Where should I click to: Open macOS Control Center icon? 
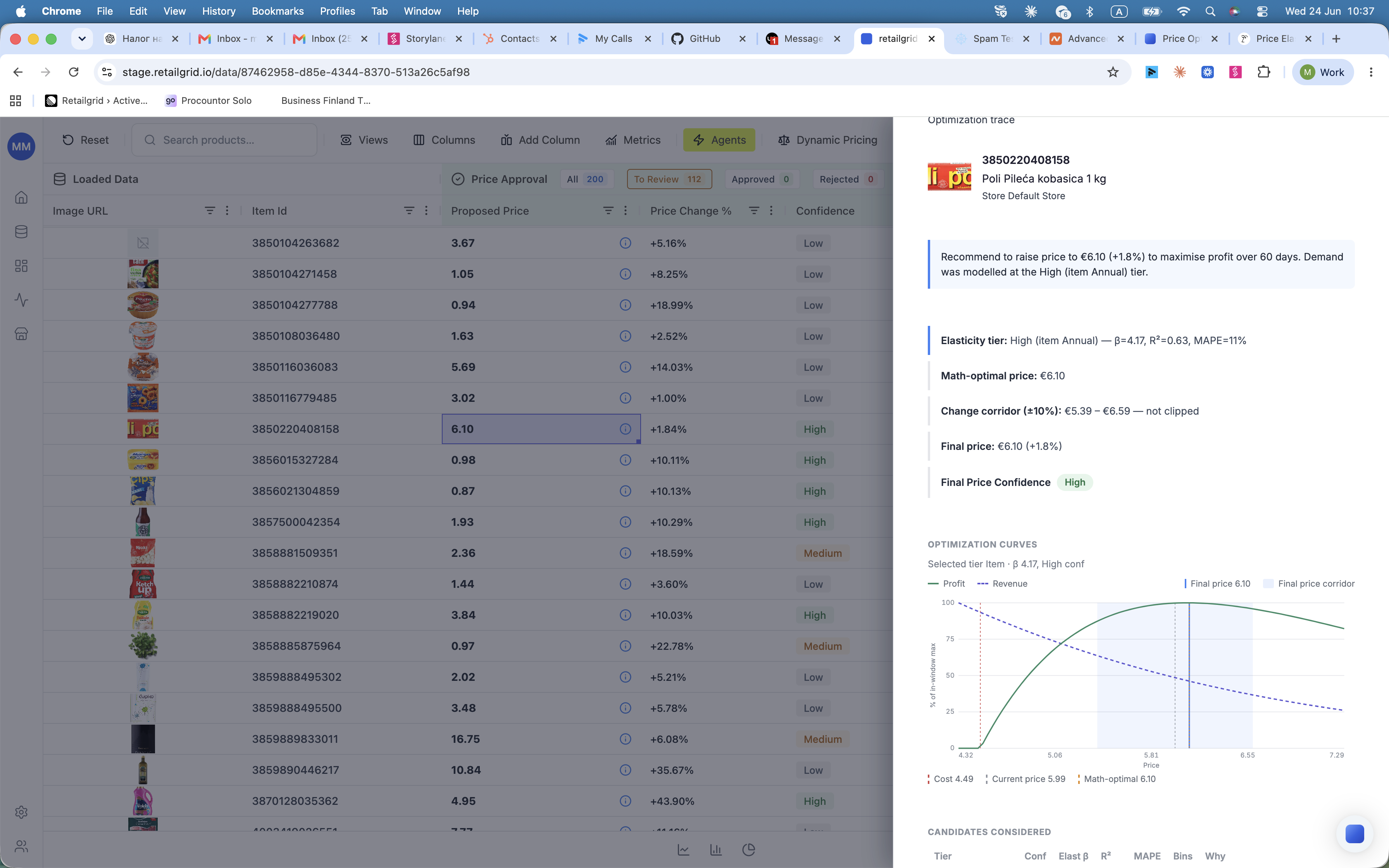[1262, 11]
